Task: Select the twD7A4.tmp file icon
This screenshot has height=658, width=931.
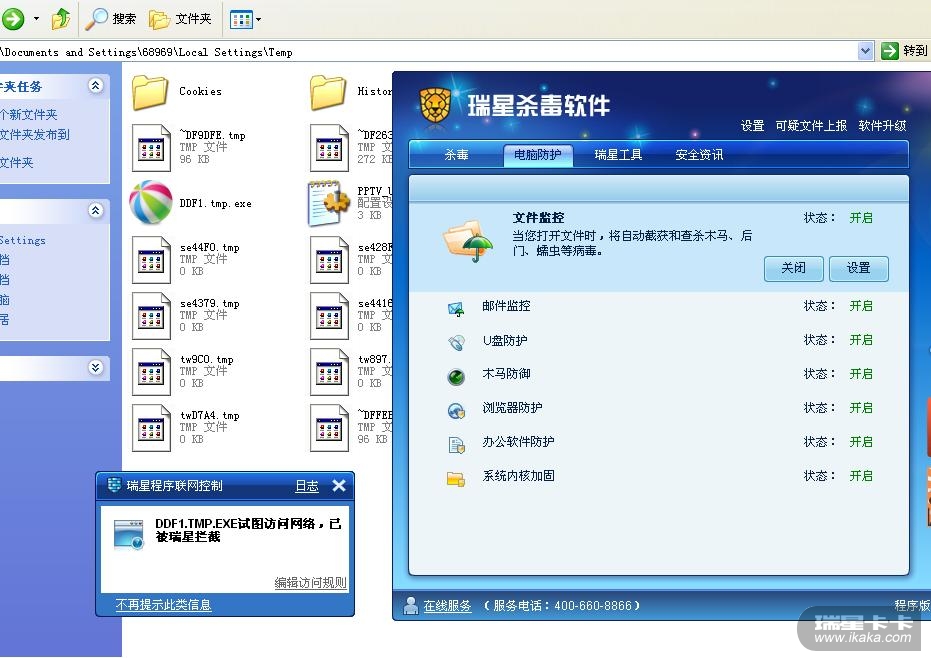Action: [x=151, y=428]
